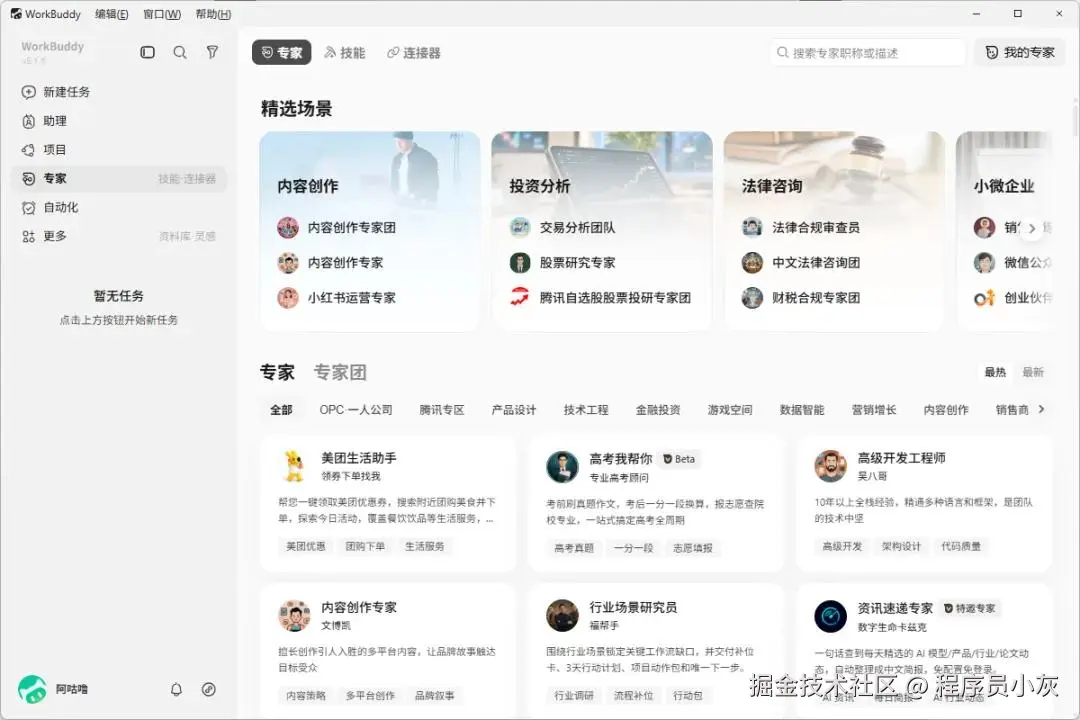Open the filter funnel icon in sidebar
This screenshot has width=1080, height=720.
point(212,52)
